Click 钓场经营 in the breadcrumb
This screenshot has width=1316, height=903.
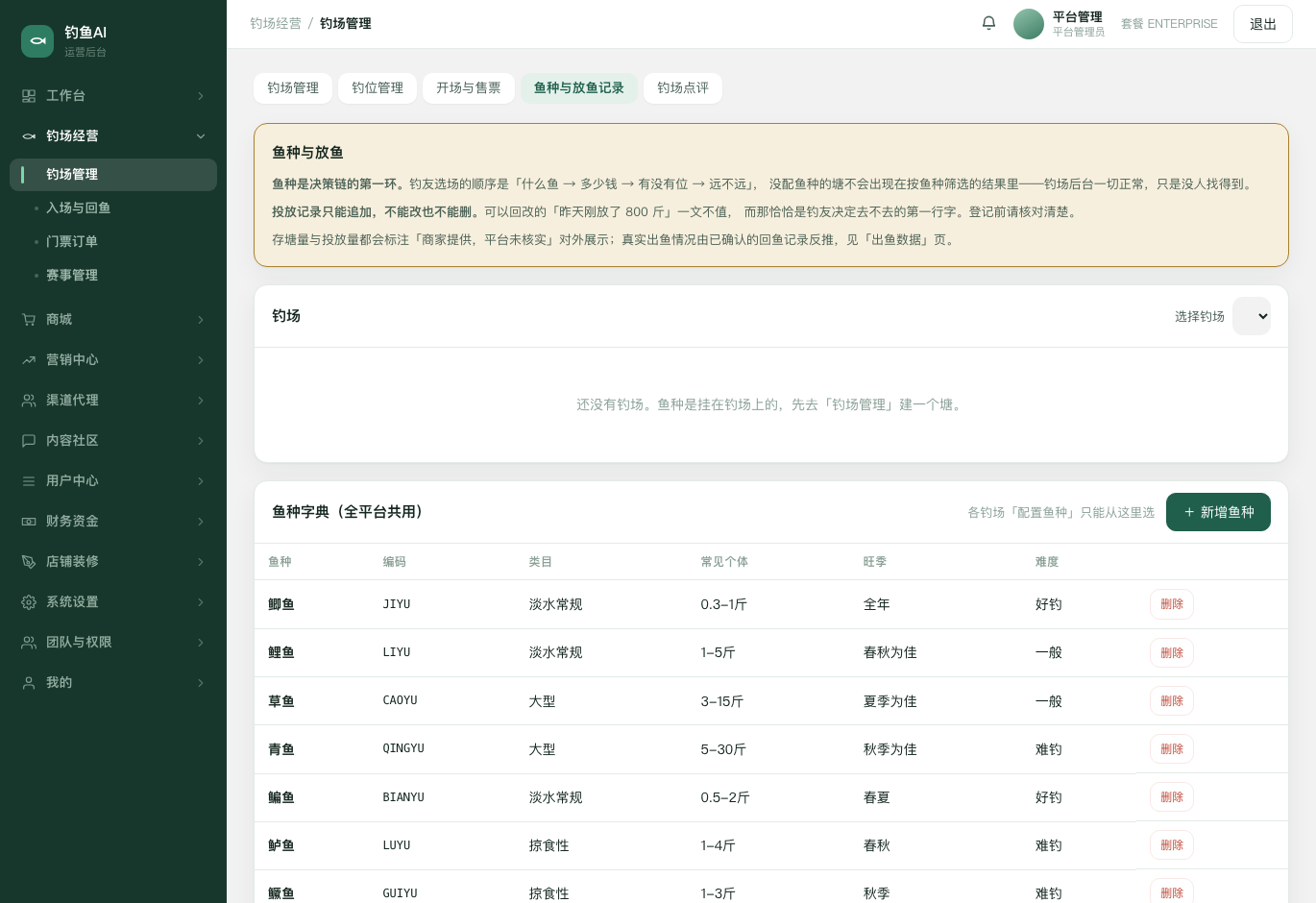276,24
